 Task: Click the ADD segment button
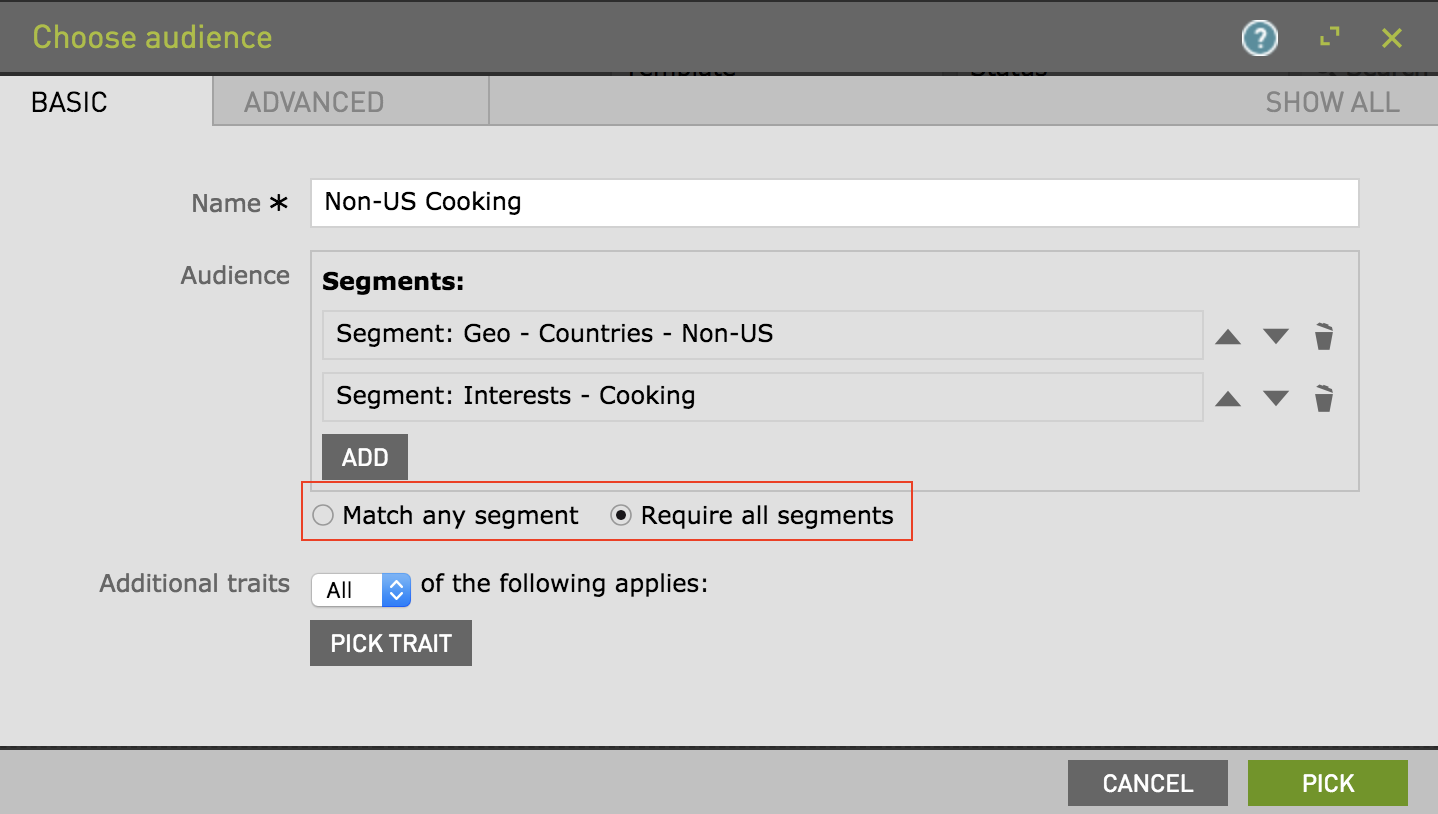(x=365, y=458)
